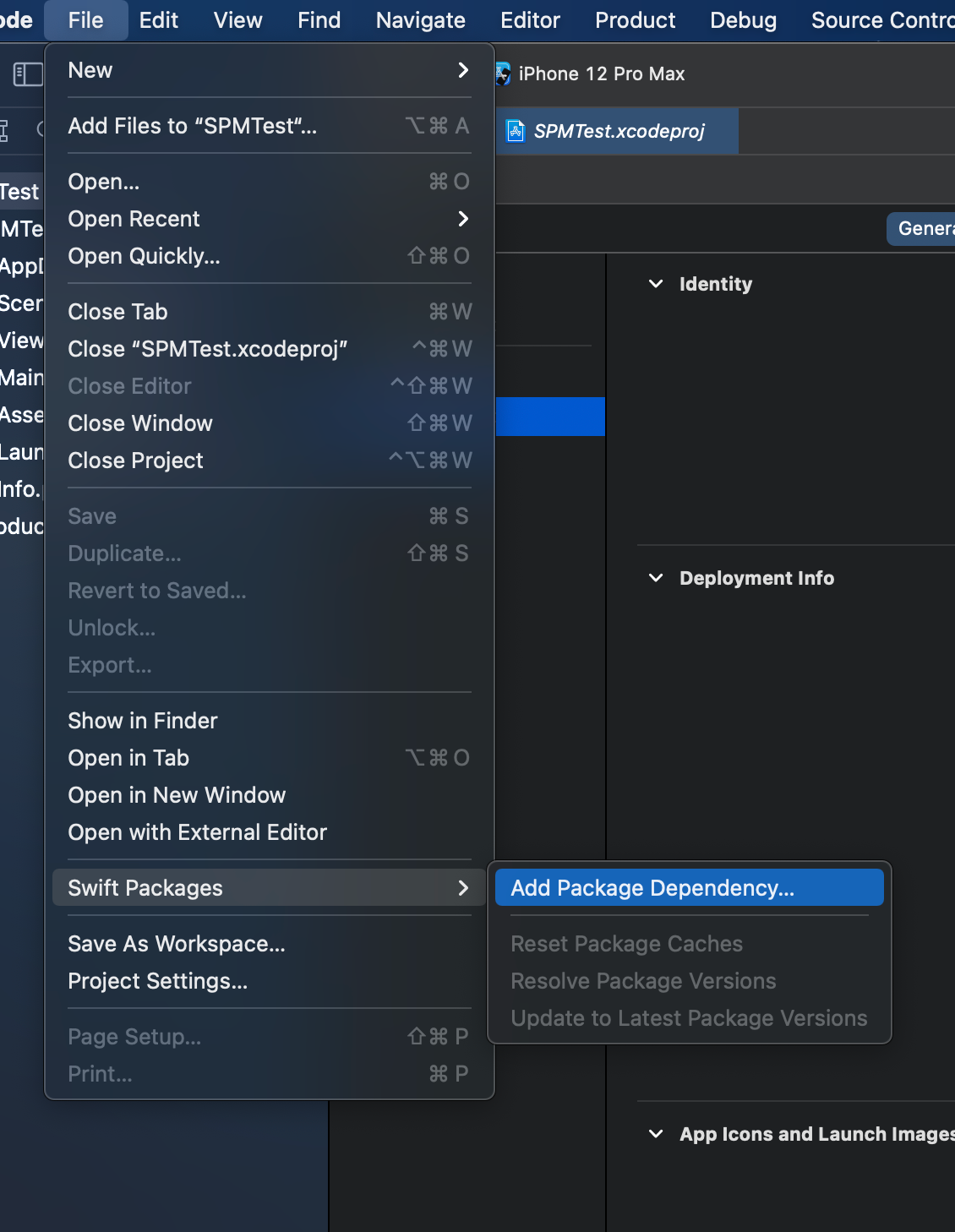This screenshot has width=955, height=1232.
Task: Choose Open Quickly
Action: coord(144,256)
